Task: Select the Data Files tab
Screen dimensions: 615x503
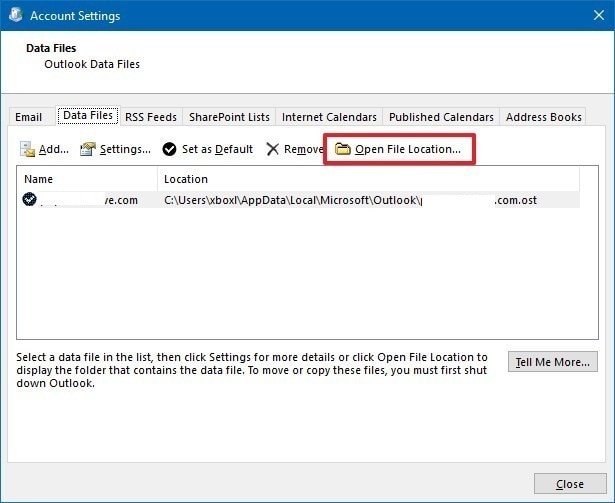Action: tap(88, 116)
